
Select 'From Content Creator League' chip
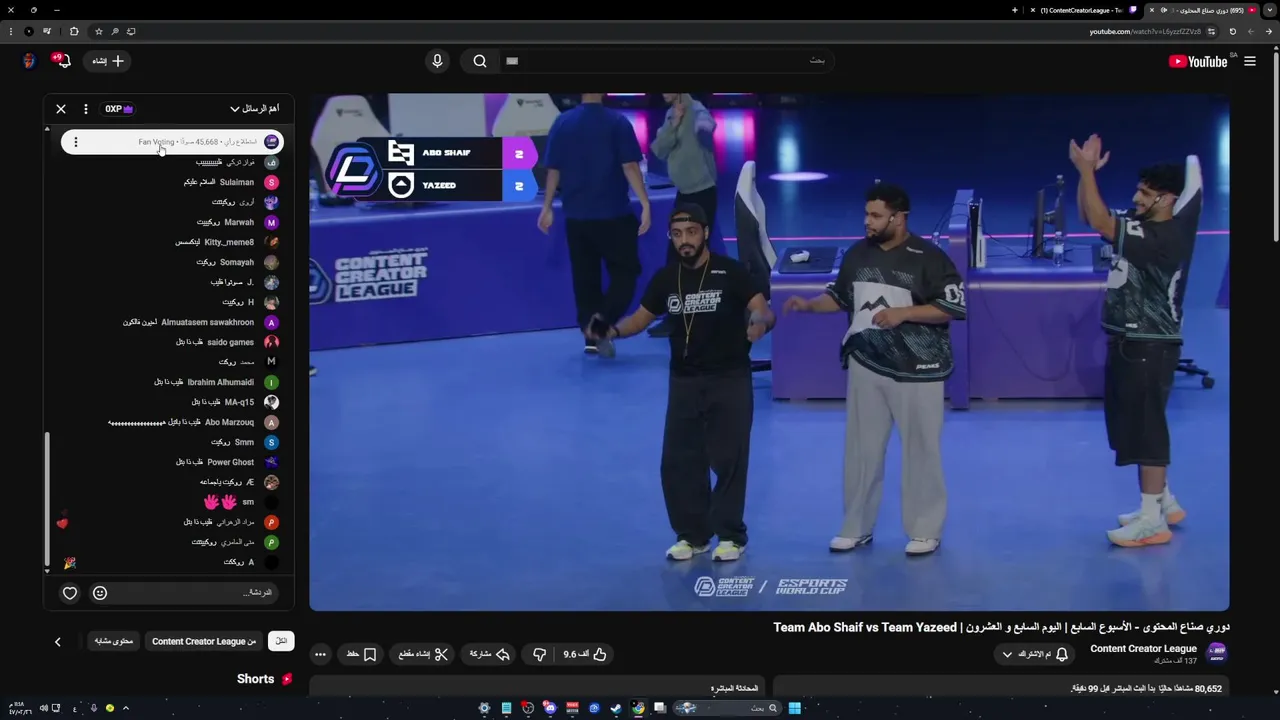pos(204,641)
